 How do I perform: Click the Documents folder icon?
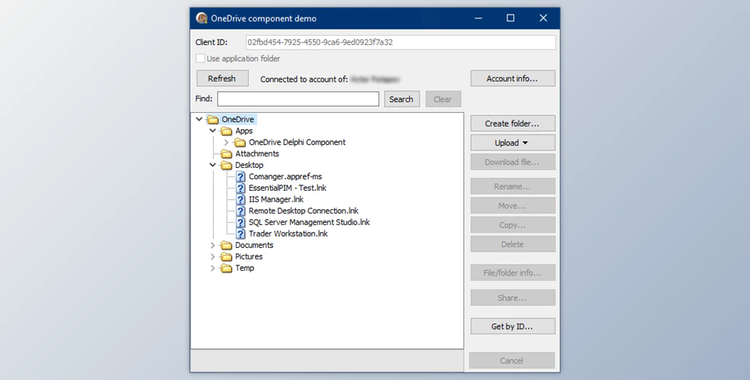(226, 246)
